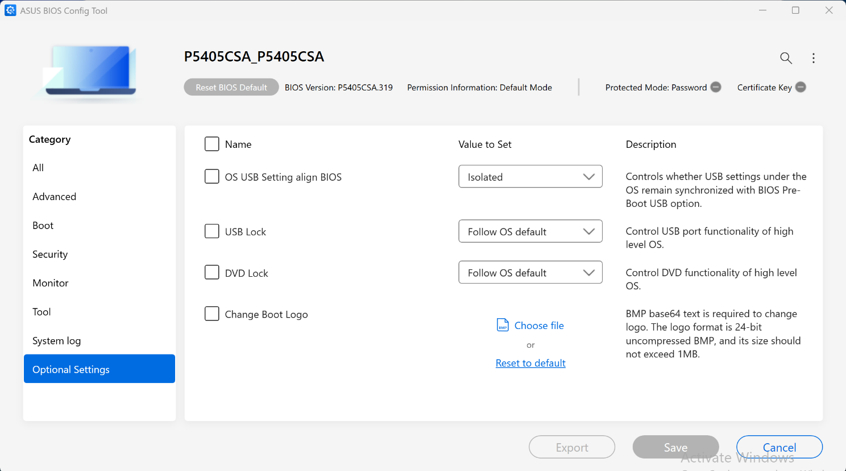This screenshot has width=847, height=471.
Task: Select the All category
Action: (x=99, y=167)
